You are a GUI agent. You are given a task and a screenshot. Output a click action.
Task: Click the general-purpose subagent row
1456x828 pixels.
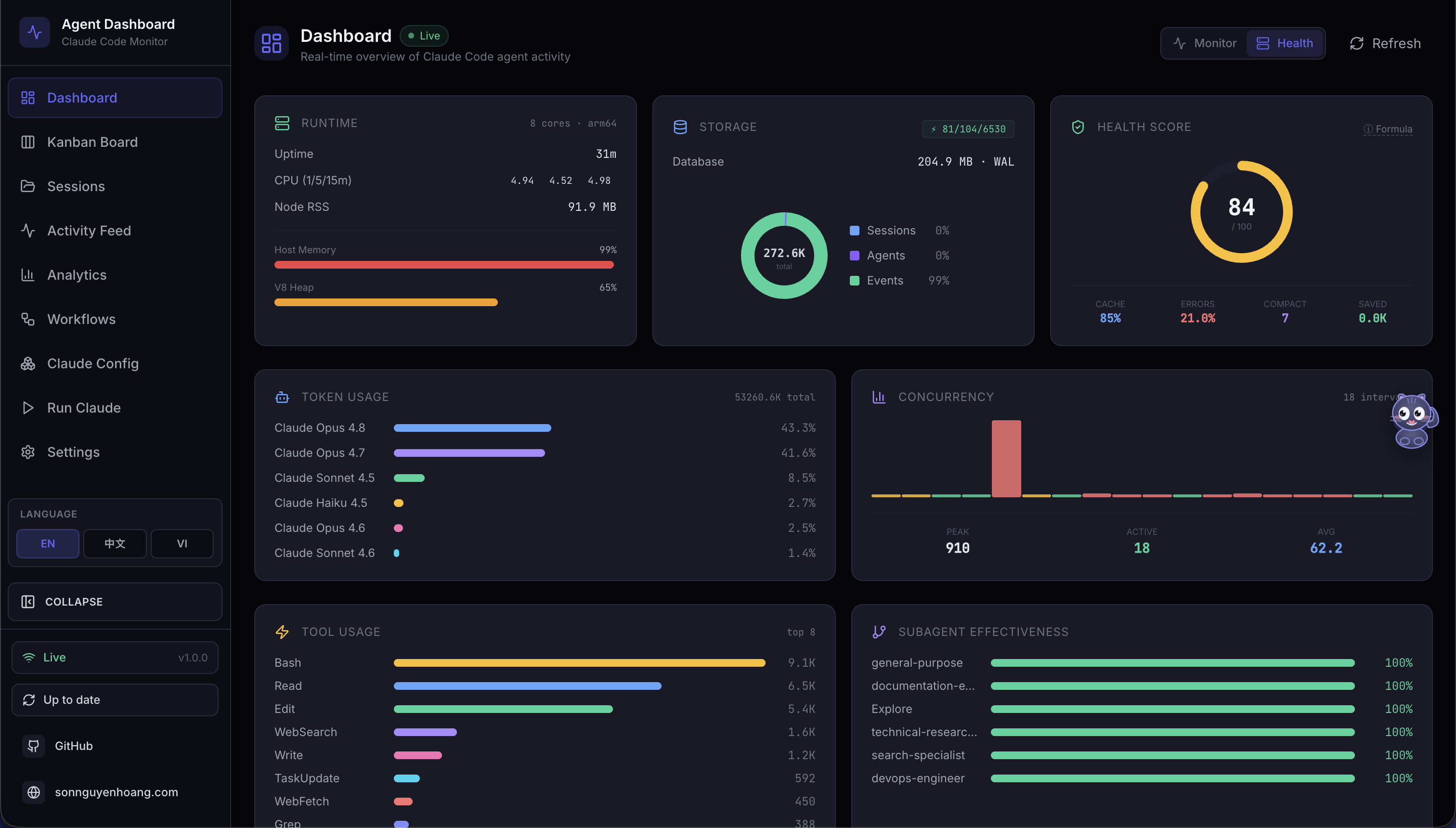click(1142, 663)
